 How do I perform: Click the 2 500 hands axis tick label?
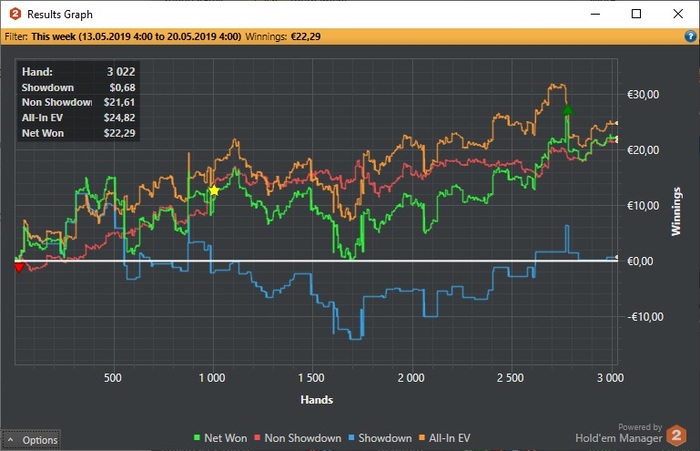(x=510, y=378)
